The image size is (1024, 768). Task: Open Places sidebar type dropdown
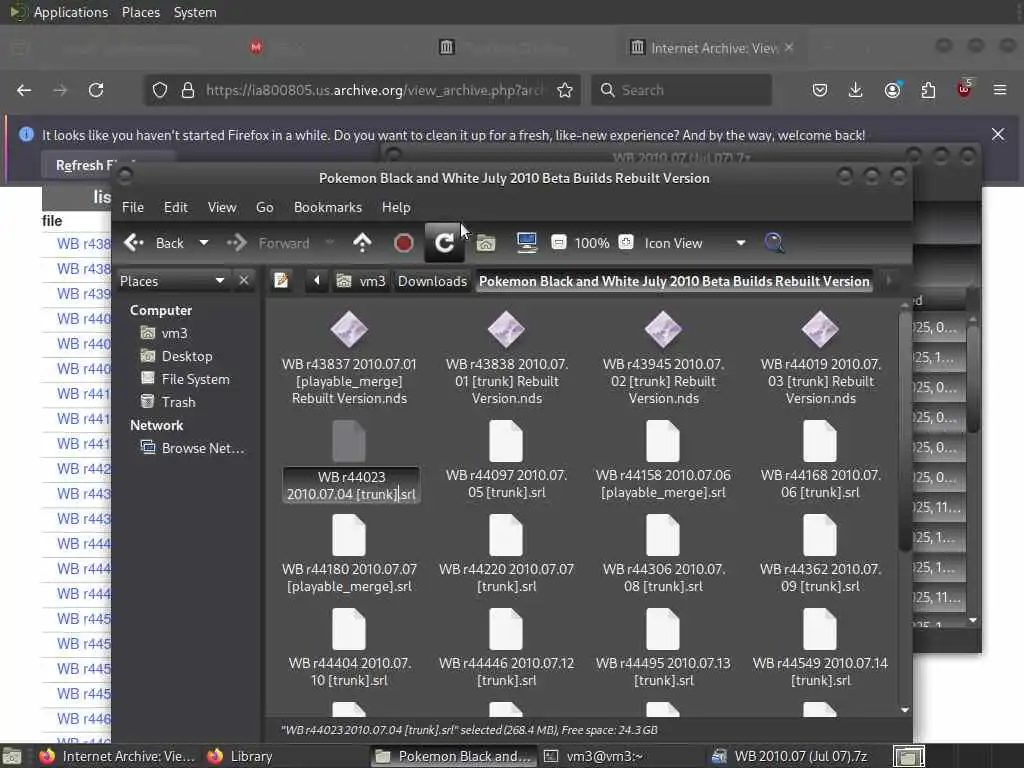(172, 281)
